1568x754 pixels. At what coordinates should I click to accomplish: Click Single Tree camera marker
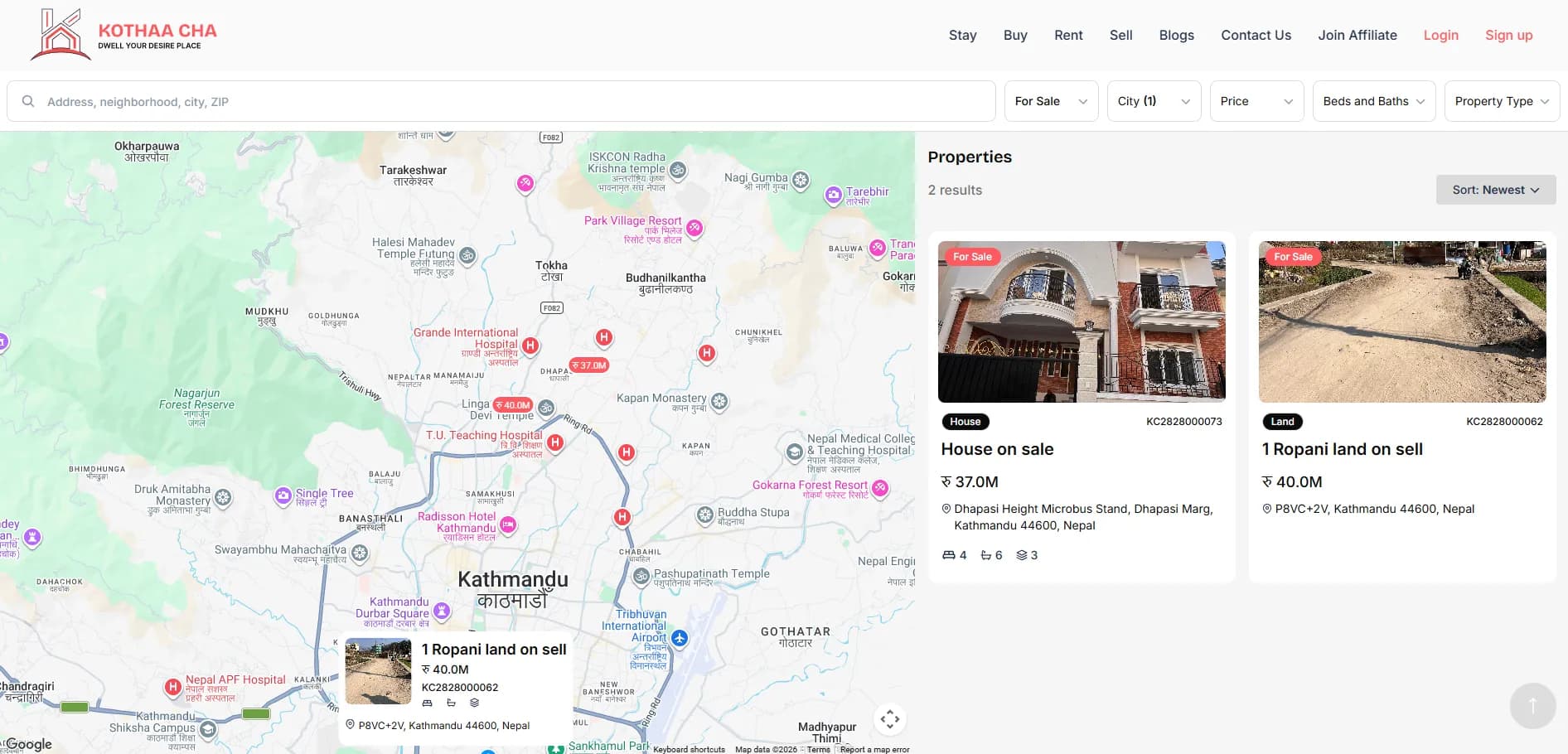(283, 495)
